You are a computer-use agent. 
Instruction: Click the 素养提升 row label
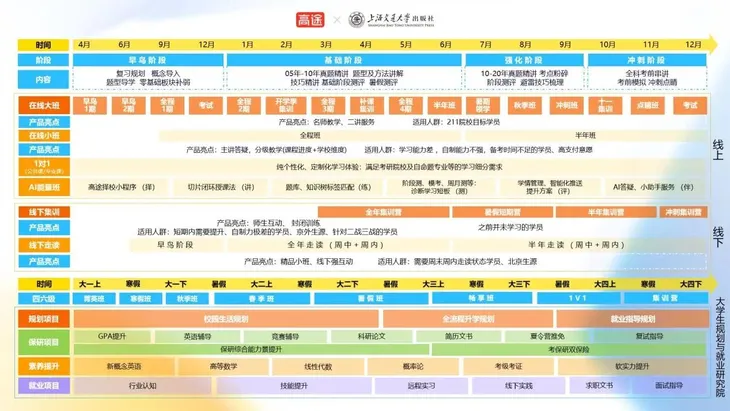point(44,366)
